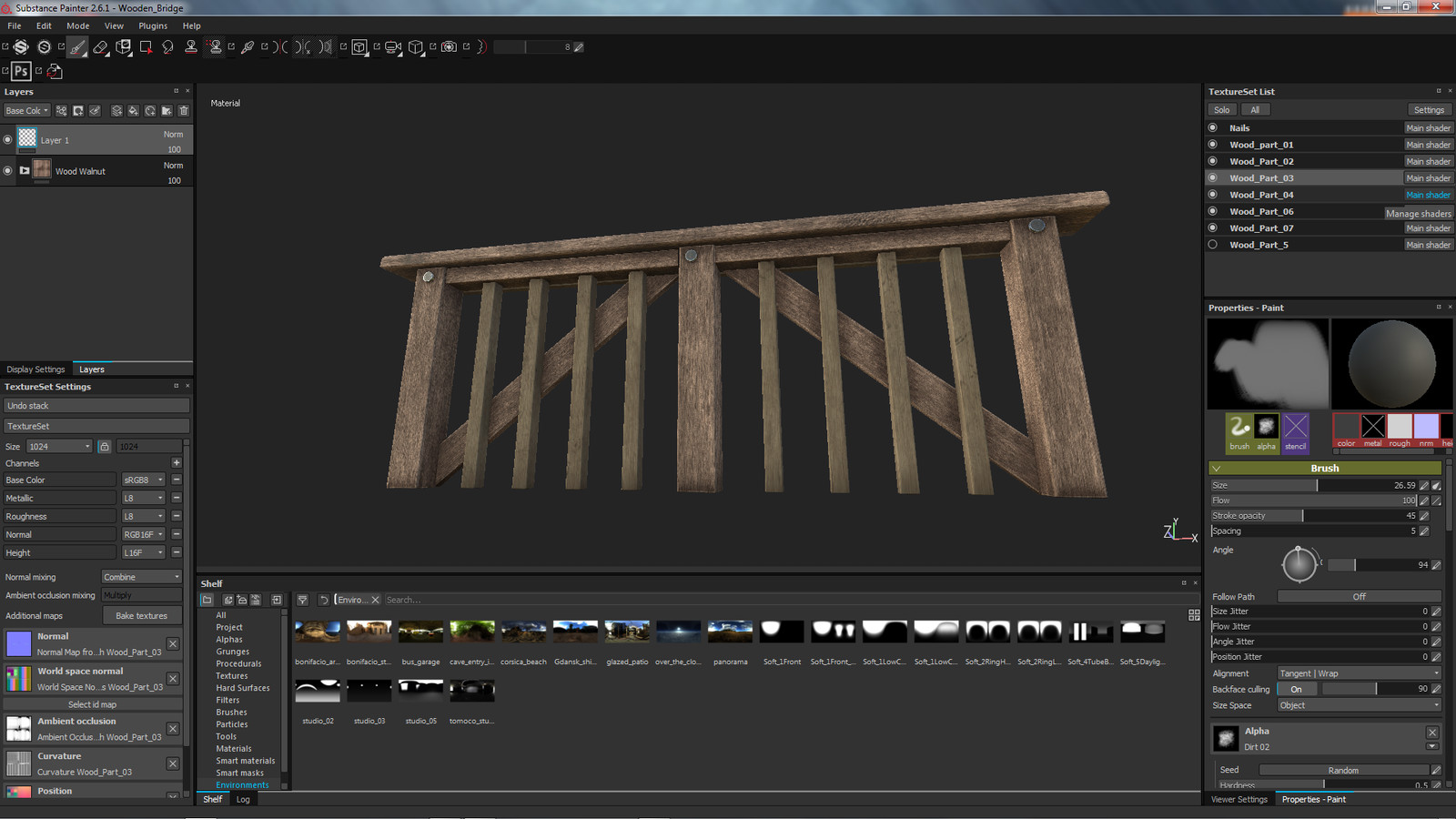
Task: Click the rough channel color swatch
Action: point(1400,427)
